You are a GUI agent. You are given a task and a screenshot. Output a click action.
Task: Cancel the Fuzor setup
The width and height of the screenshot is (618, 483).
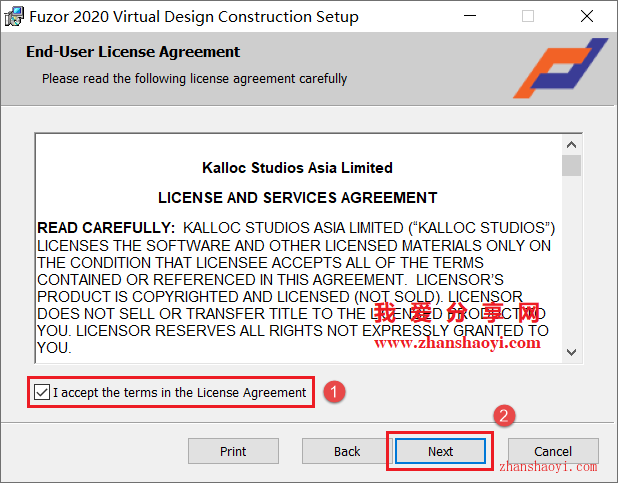click(553, 451)
